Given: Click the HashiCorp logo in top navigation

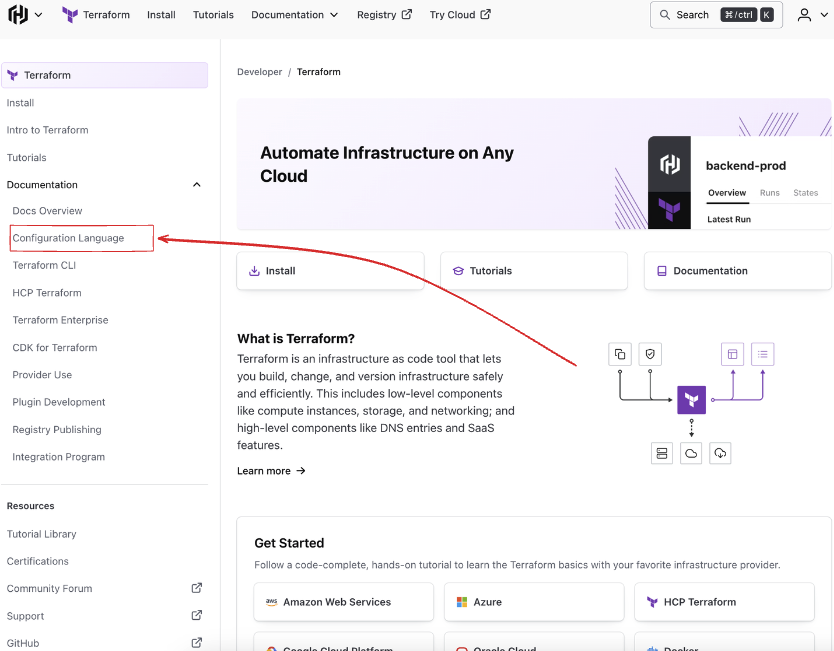Looking at the screenshot, I should tap(18, 15).
